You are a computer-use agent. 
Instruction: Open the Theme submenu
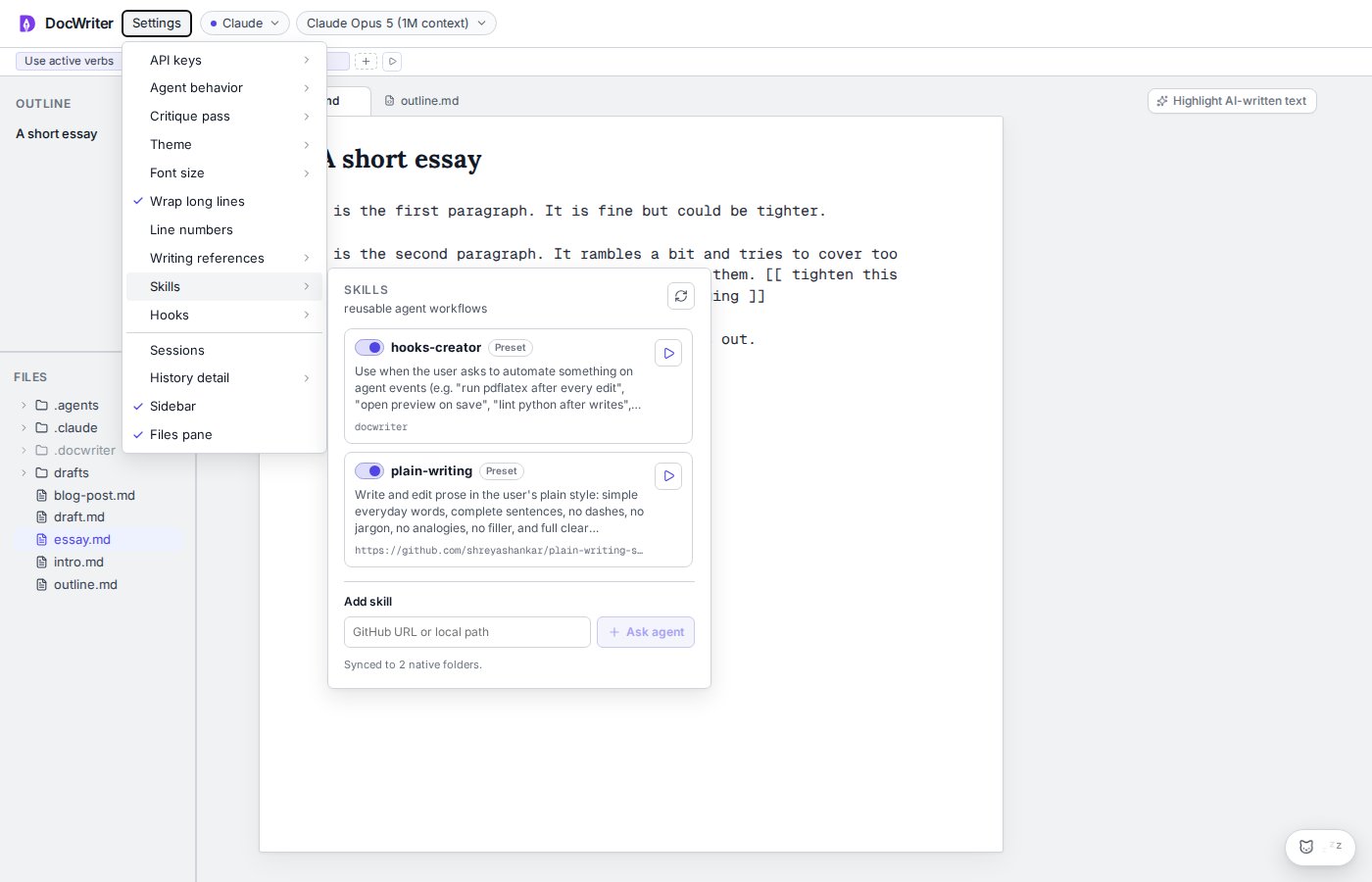224,145
